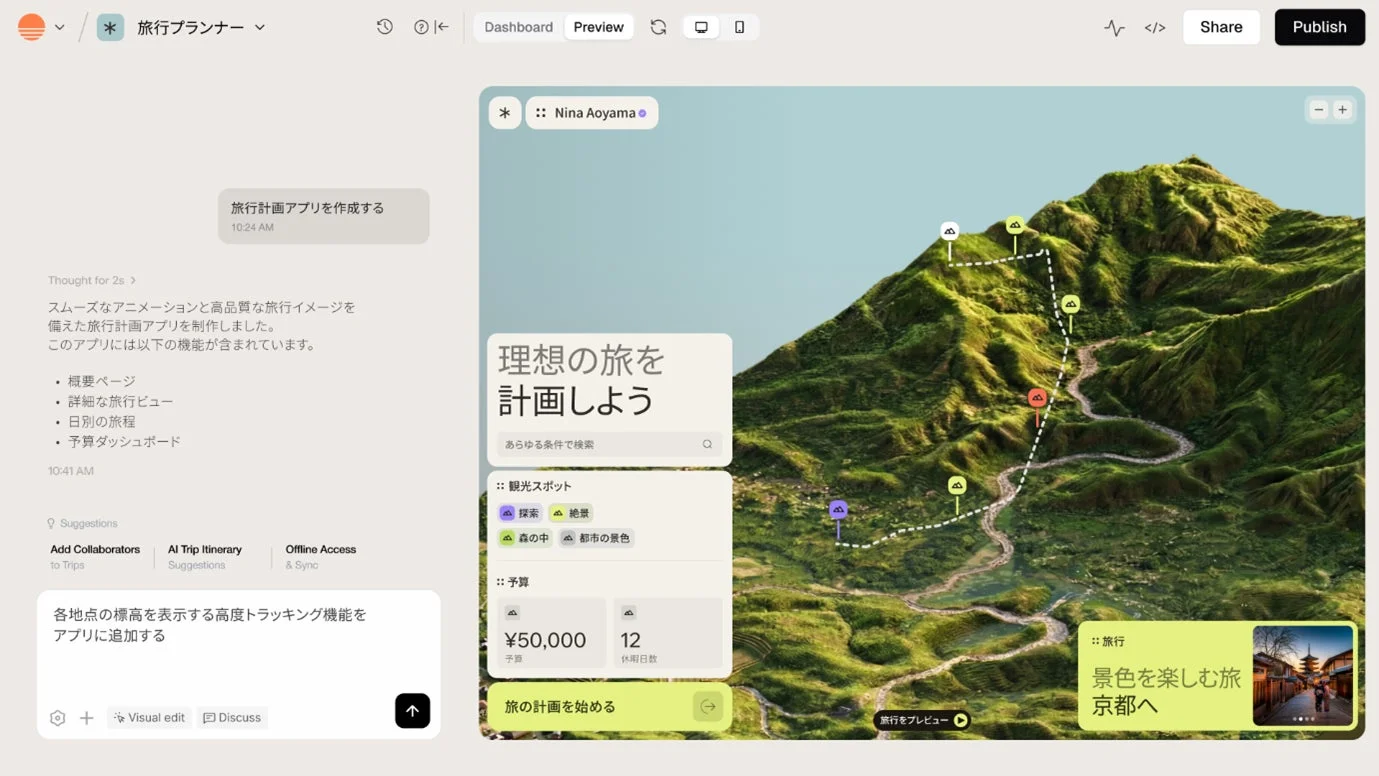The height and width of the screenshot is (776, 1379).
Task: Click the Publish button
Action: point(1319,27)
